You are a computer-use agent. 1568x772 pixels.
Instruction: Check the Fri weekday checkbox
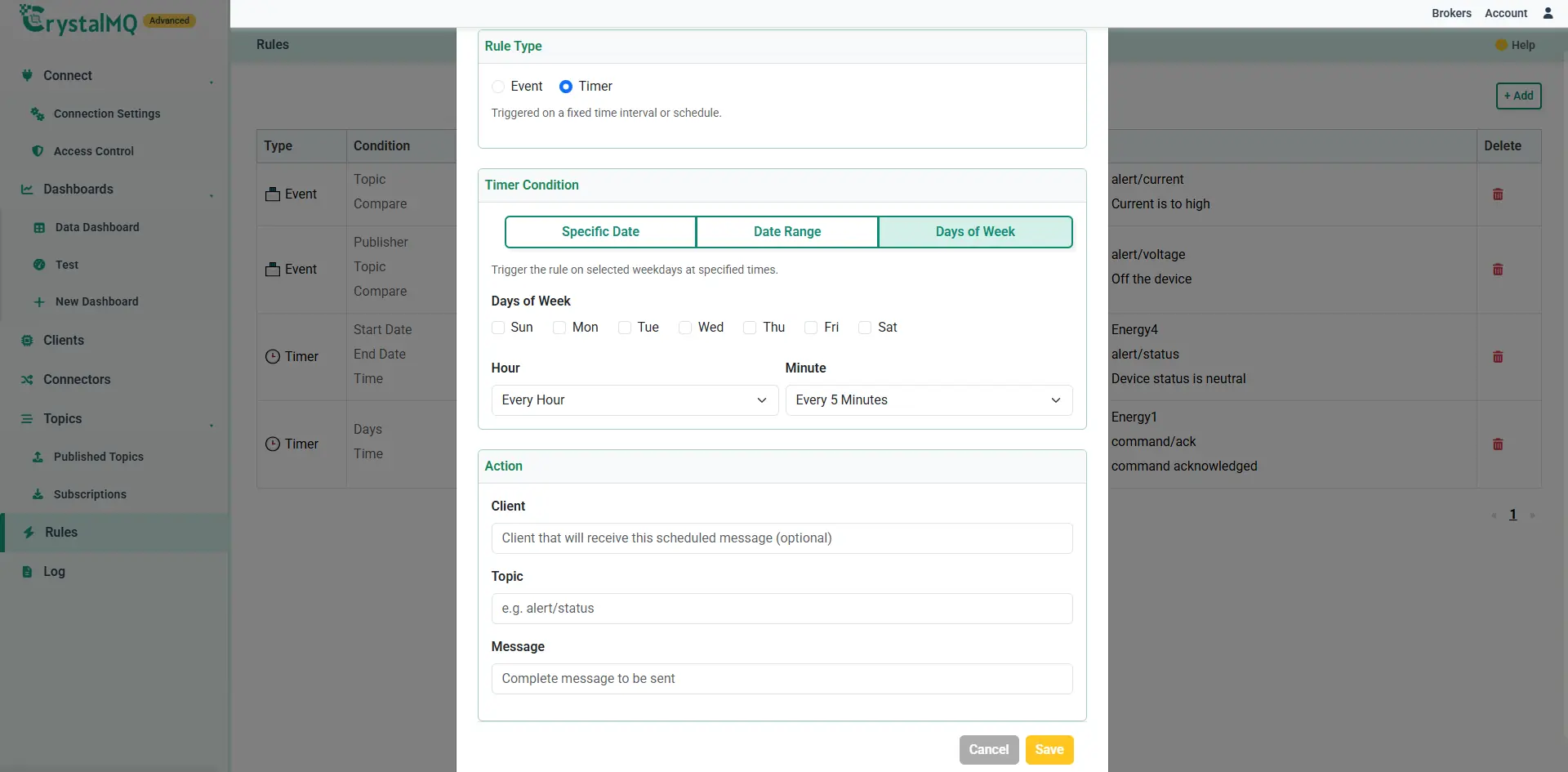tap(811, 328)
